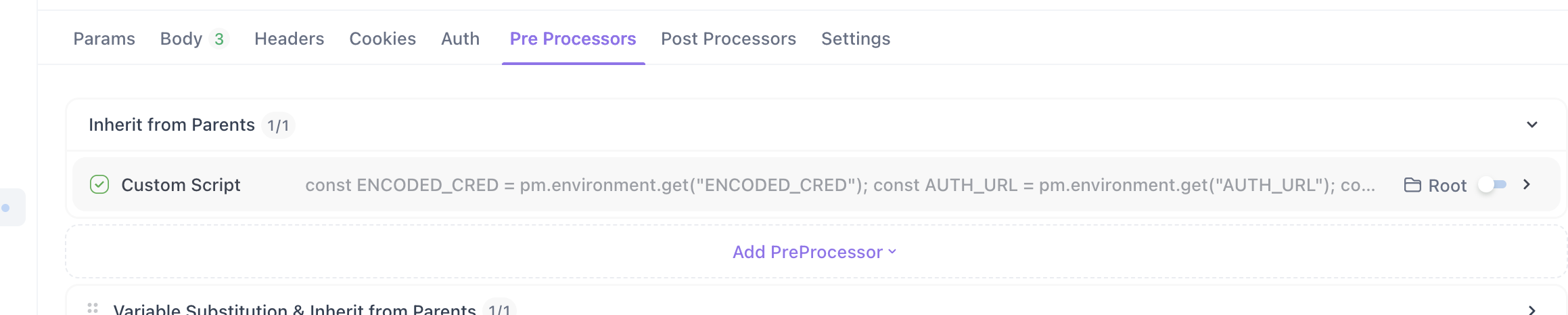Open the Auth tab
Viewport: 1568px width, 315px height.
(x=461, y=39)
